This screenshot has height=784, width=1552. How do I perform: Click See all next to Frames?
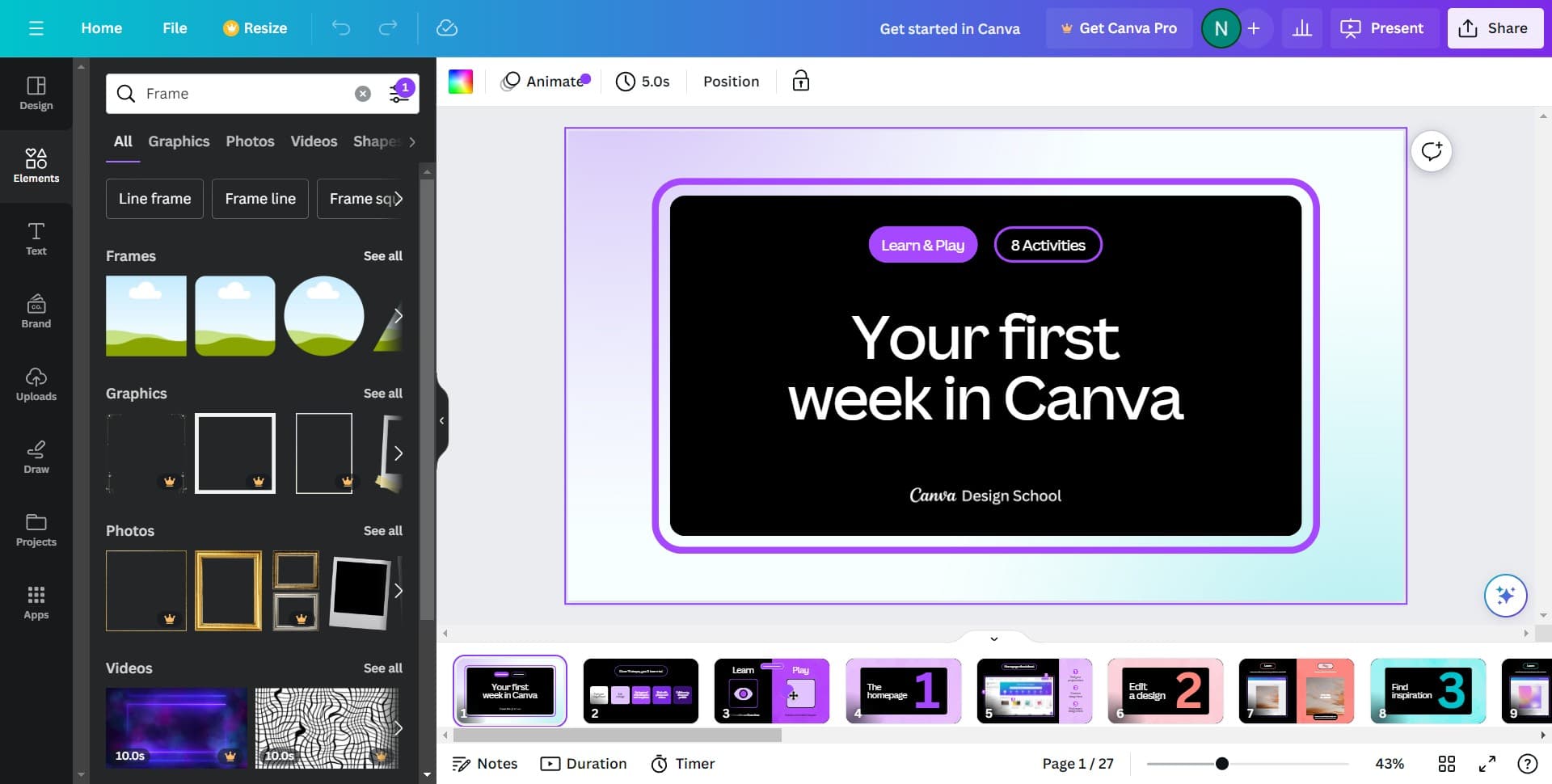pos(382,256)
